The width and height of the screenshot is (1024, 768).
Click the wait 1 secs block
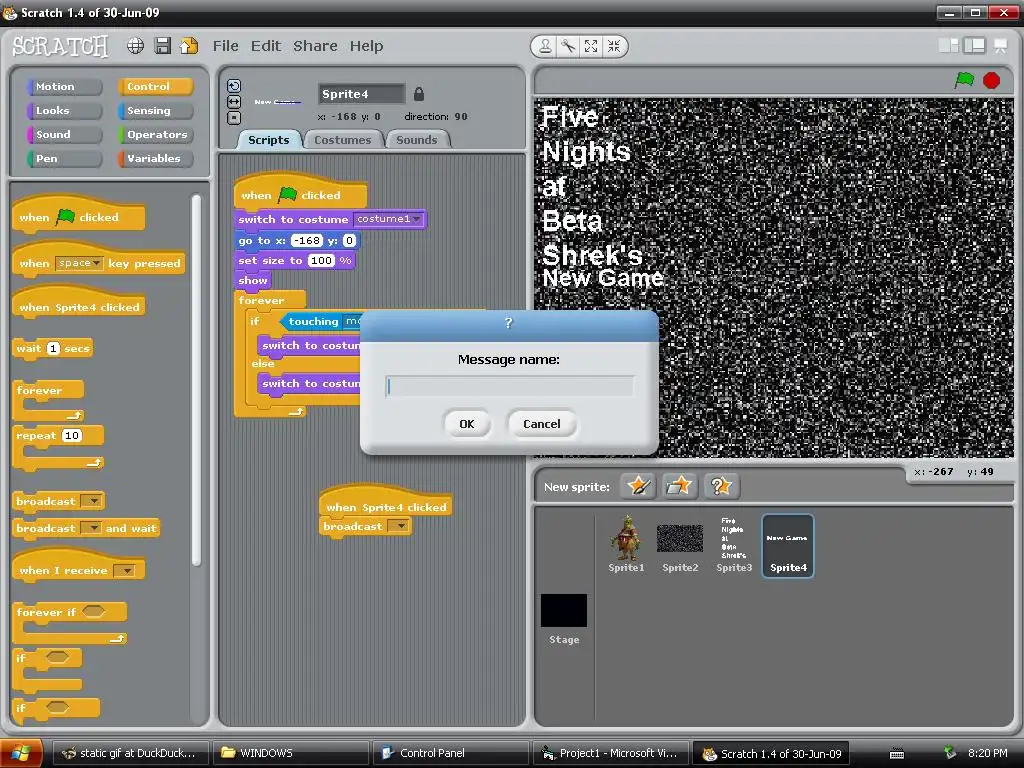pyautogui.click(x=53, y=348)
